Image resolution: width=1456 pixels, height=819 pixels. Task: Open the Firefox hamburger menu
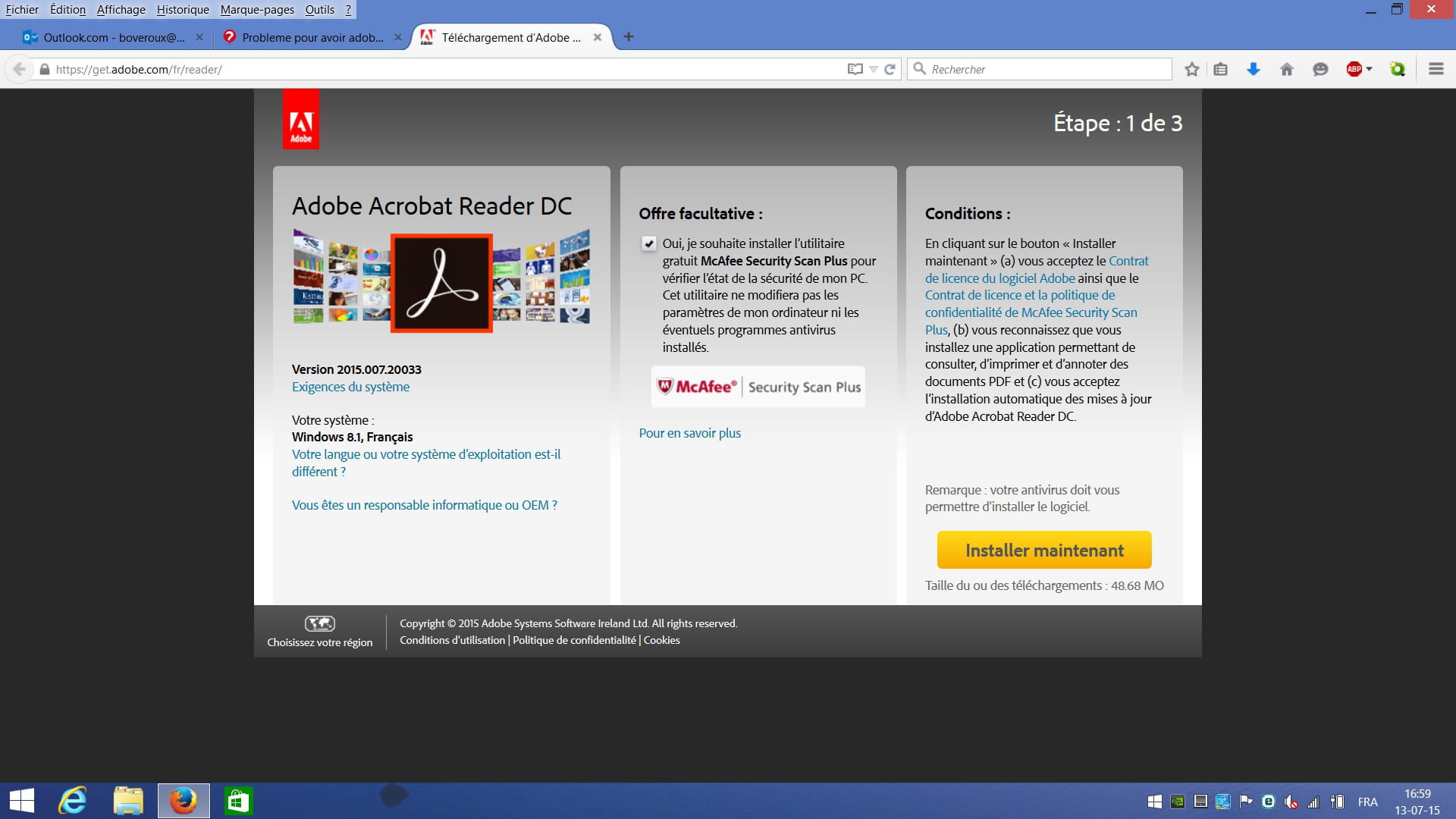pyautogui.click(x=1436, y=69)
